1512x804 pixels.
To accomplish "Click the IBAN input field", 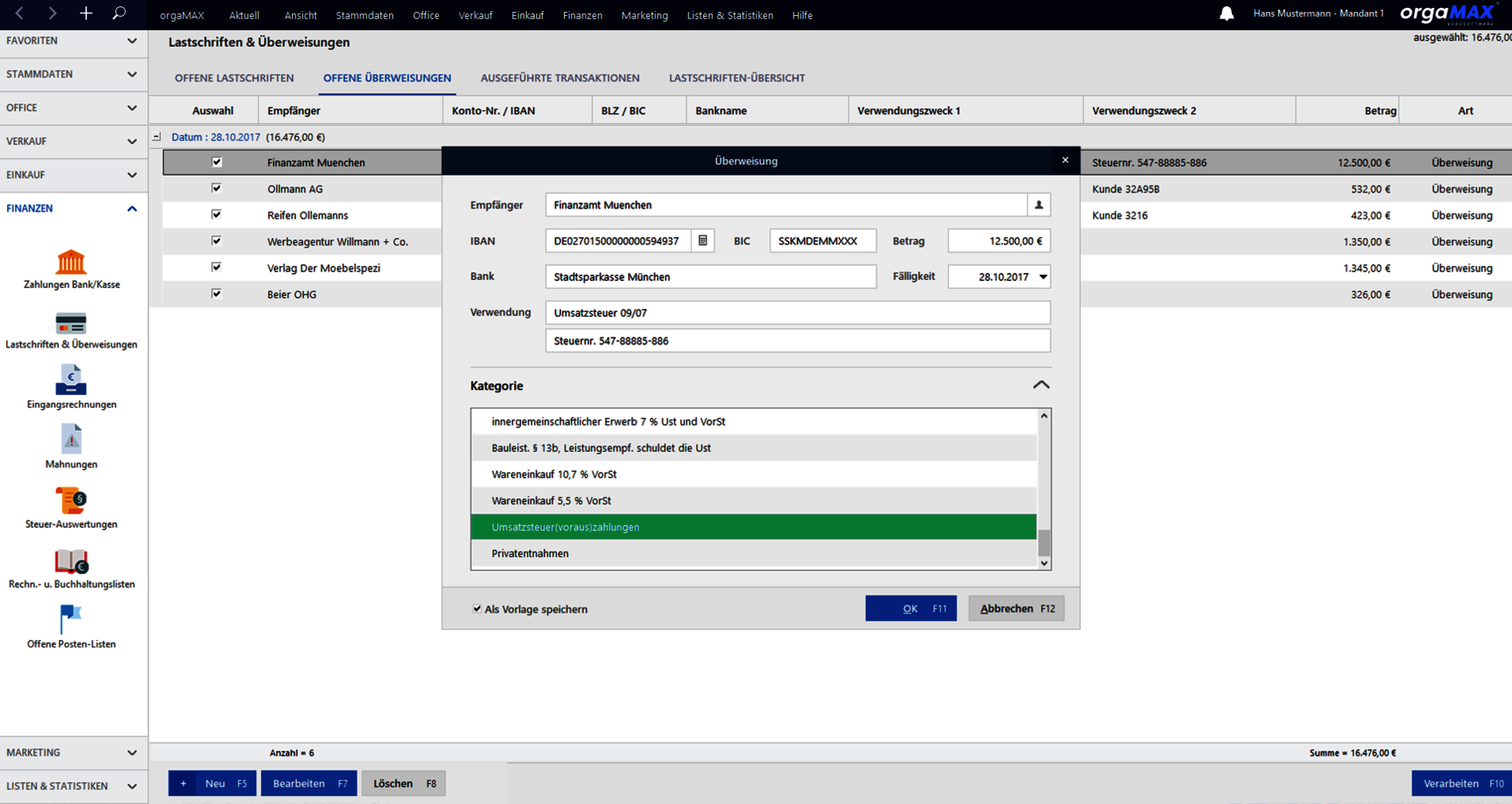I will tap(618, 241).
